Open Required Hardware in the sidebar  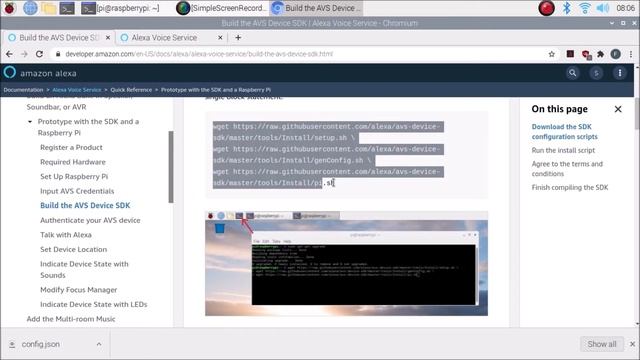click(x=73, y=162)
